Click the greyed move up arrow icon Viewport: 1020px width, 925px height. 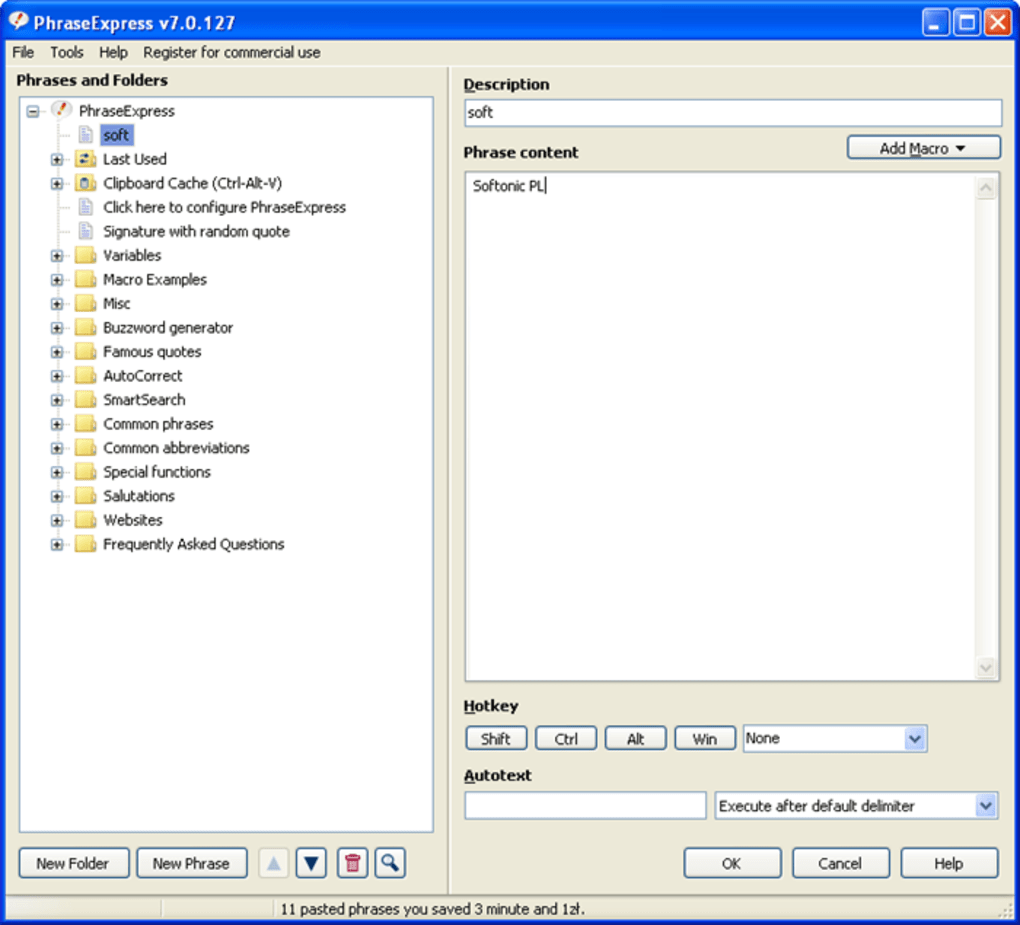tap(274, 863)
